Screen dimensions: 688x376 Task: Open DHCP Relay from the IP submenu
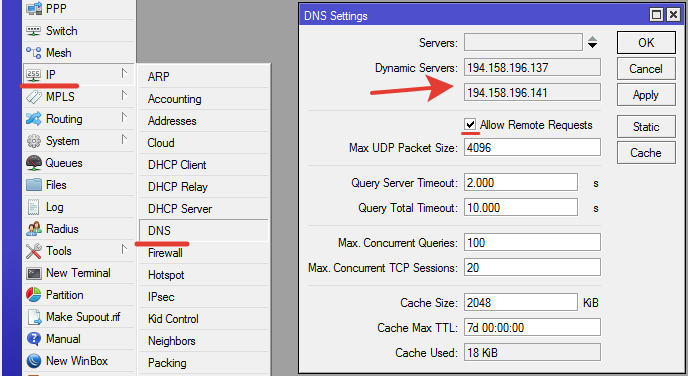(x=204, y=186)
